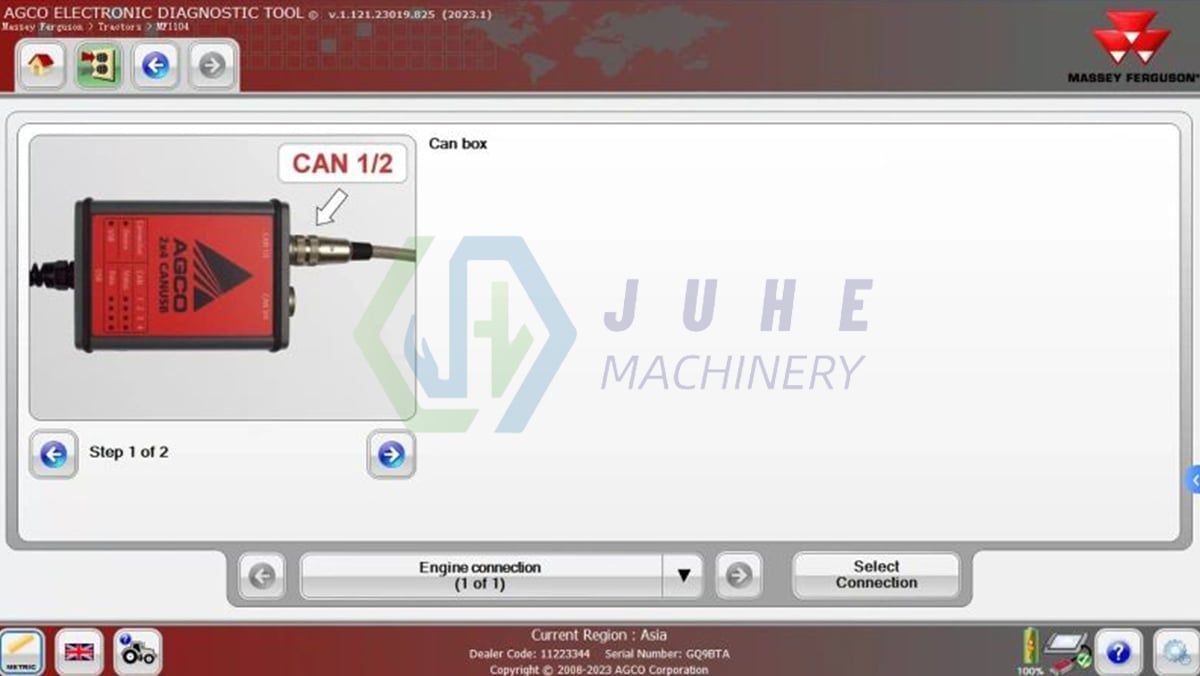Click the Home icon in the toolbar
This screenshot has height=676, width=1200.
click(41, 66)
